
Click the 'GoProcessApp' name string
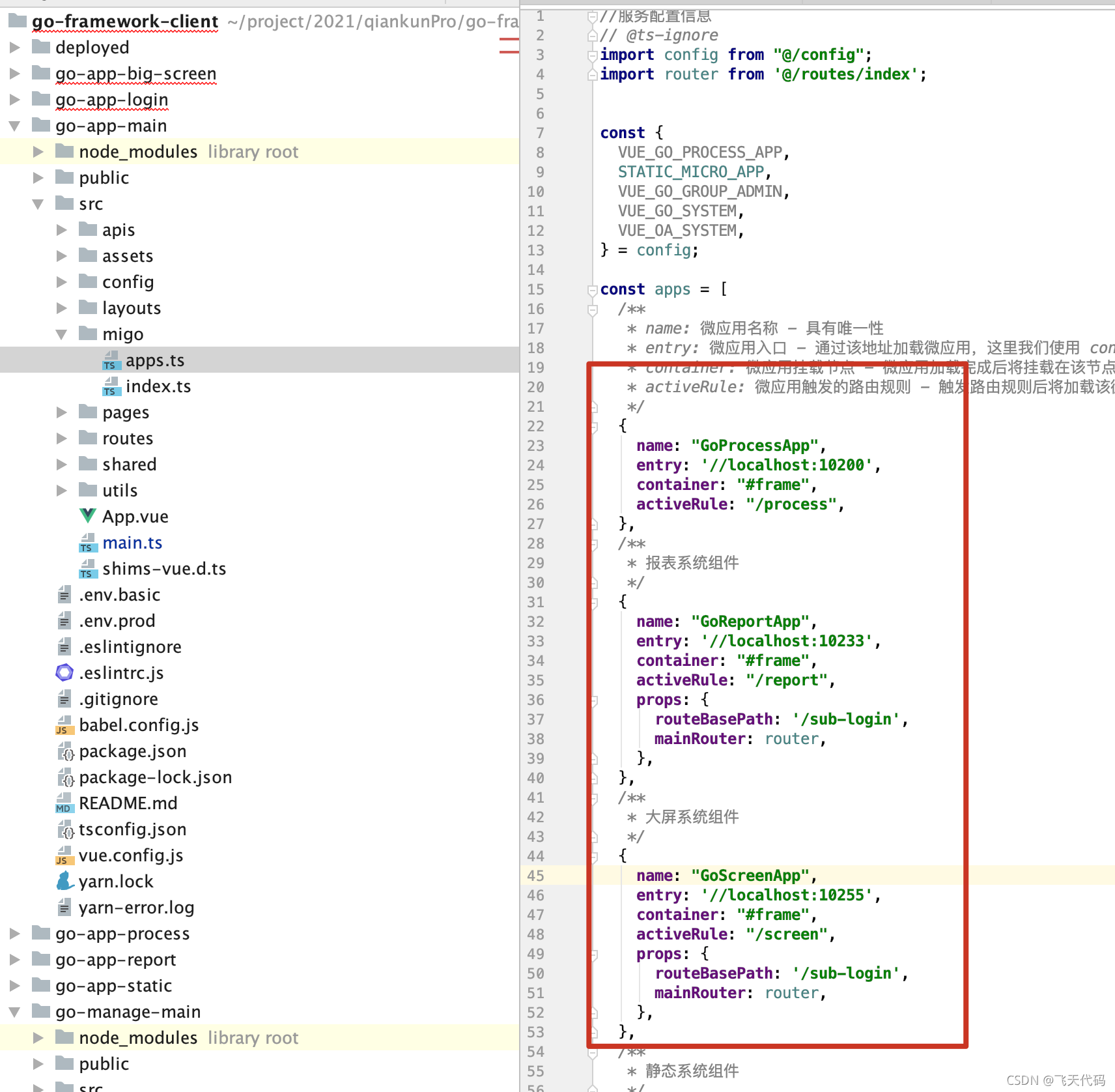click(754, 446)
